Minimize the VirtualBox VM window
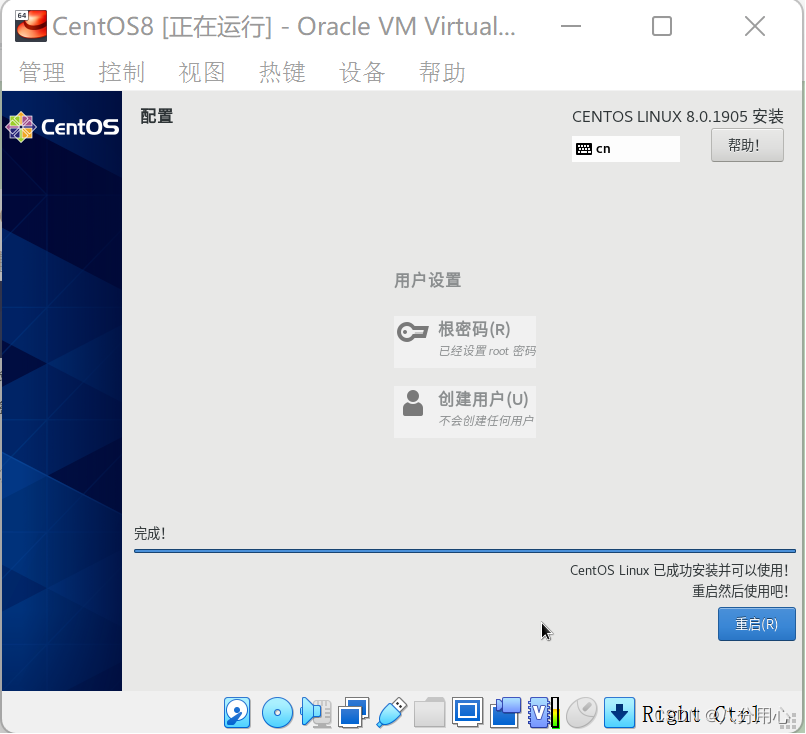The width and height of the screenshot is (806, 734). point(571,26)
